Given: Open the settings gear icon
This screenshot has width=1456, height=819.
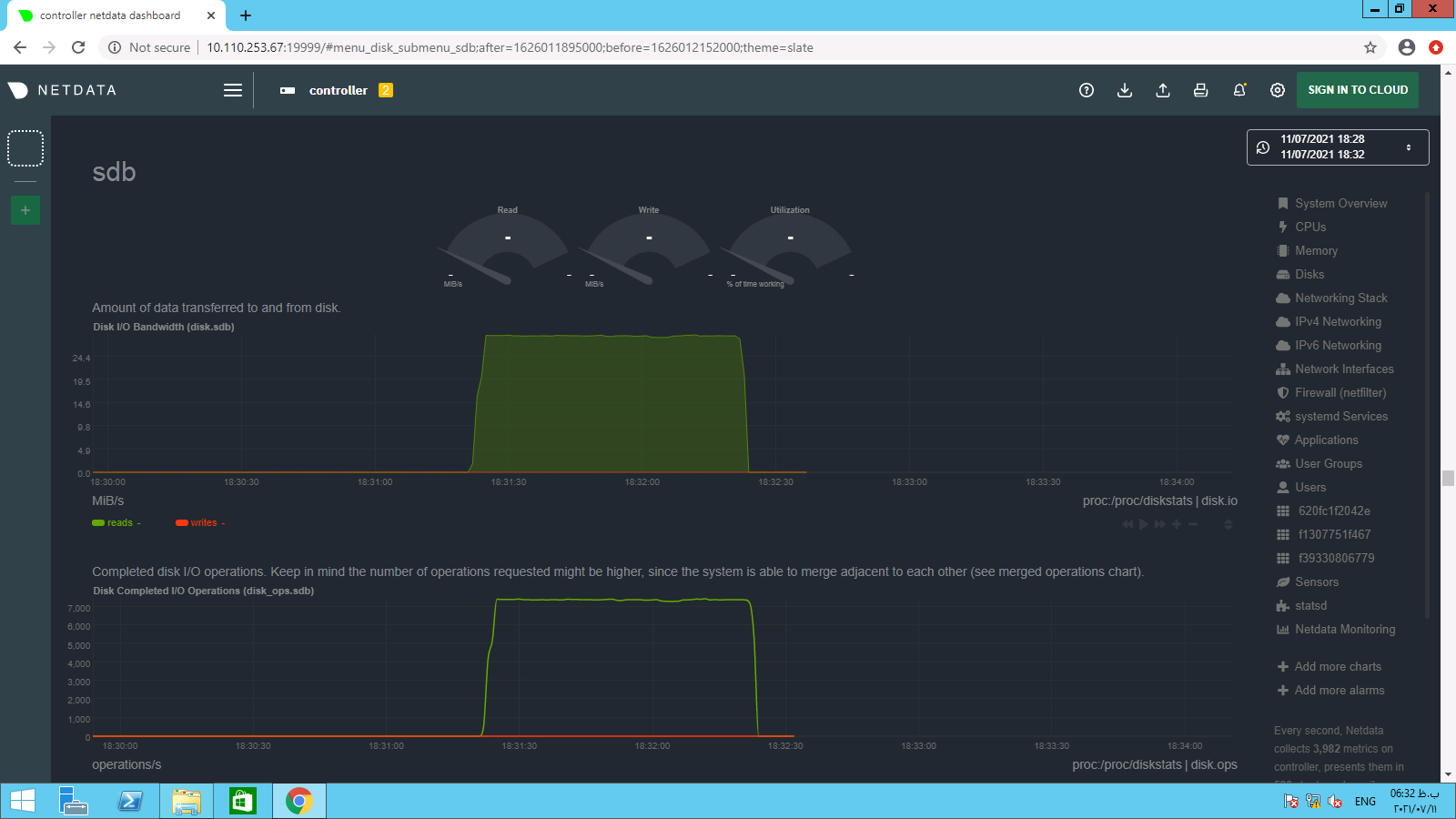Looking at the screenshot, I should tap(1278, 90).
